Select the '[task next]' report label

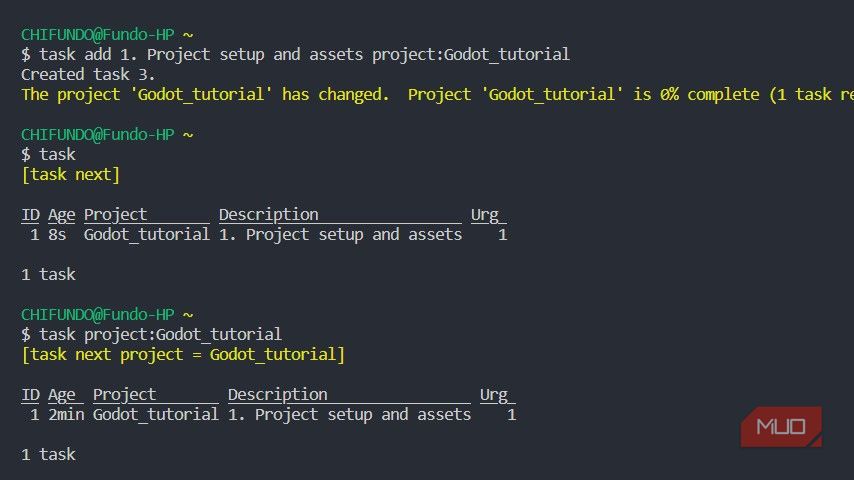[x=70, y=174]
